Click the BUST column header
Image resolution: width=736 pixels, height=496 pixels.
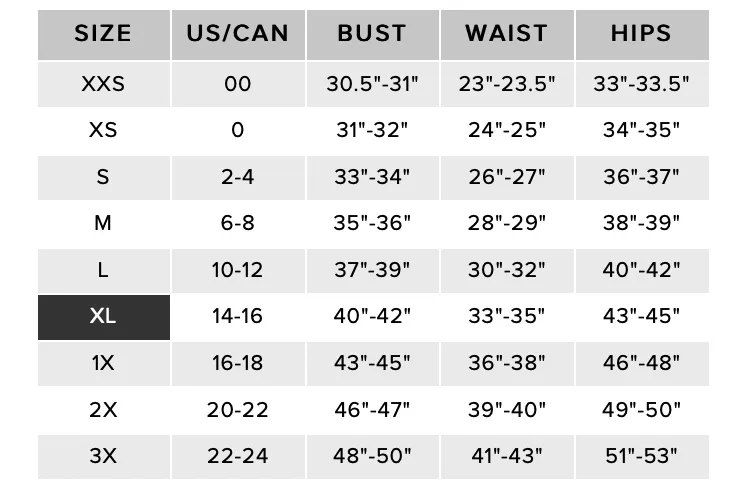point(373,35)
